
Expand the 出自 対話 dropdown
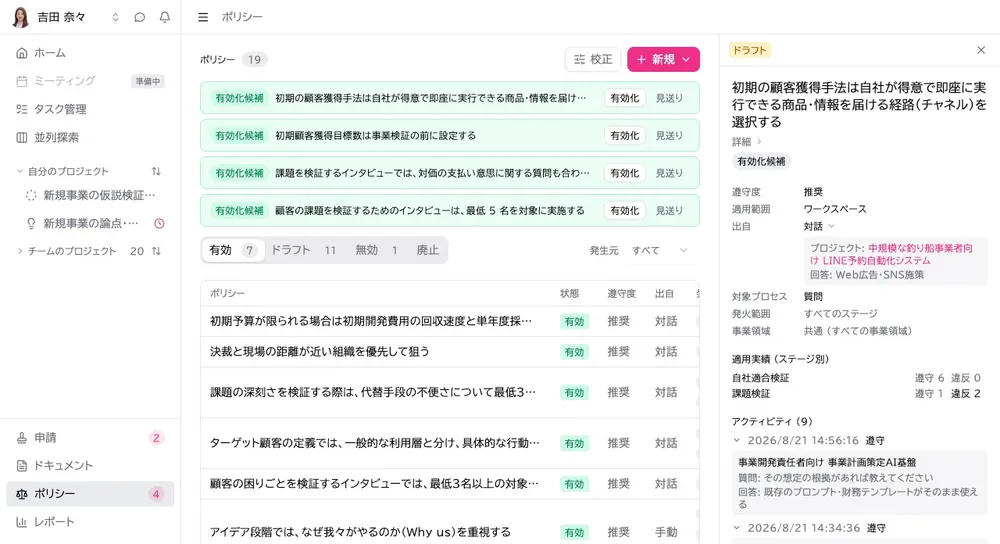(x=819, y=226)
